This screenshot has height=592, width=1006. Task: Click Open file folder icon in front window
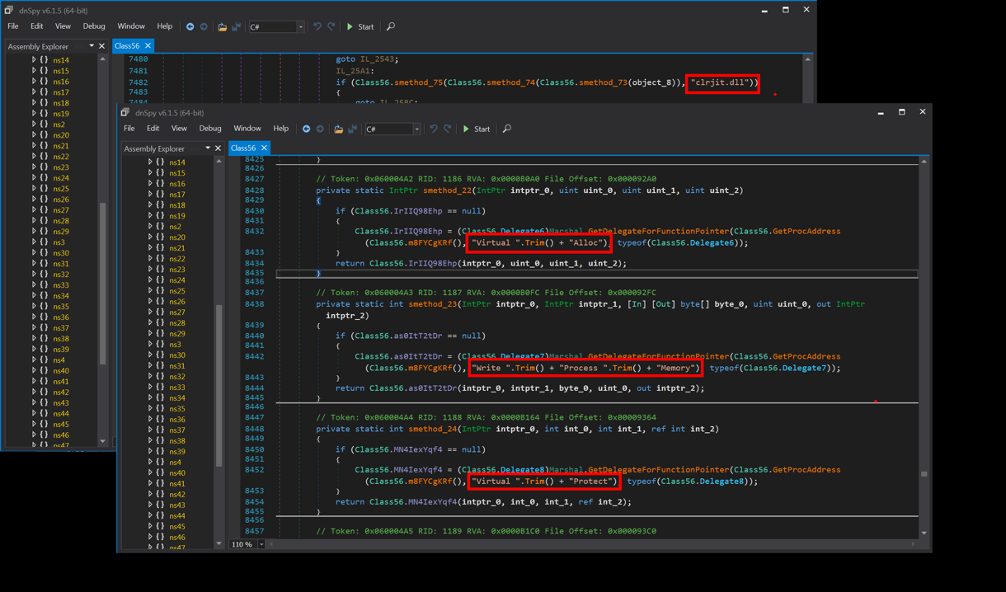coord(338,129)
